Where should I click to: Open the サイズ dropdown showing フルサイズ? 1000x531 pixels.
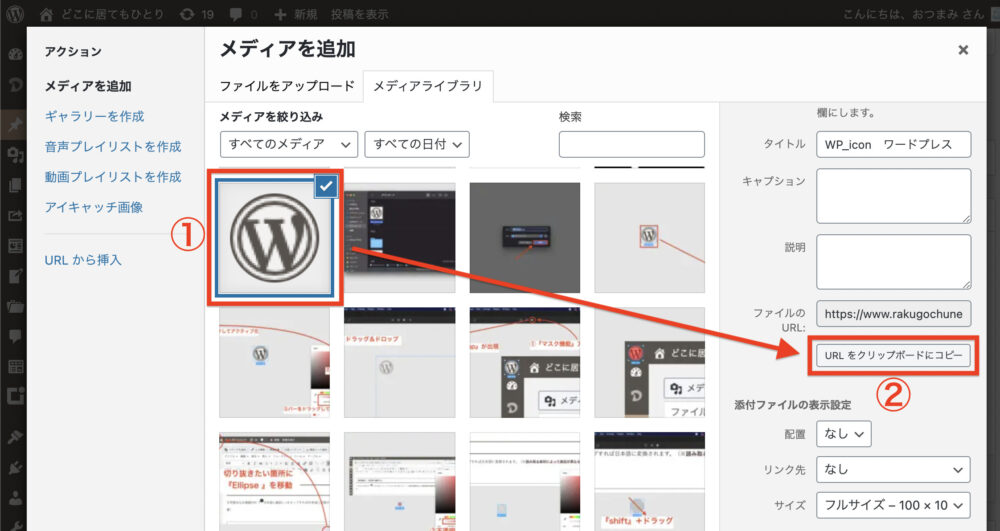click(893, 506)
